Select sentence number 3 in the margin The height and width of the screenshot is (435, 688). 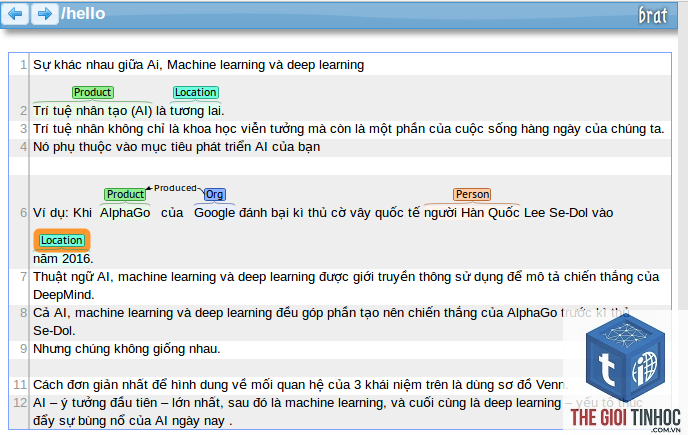[x=23, y=129]
